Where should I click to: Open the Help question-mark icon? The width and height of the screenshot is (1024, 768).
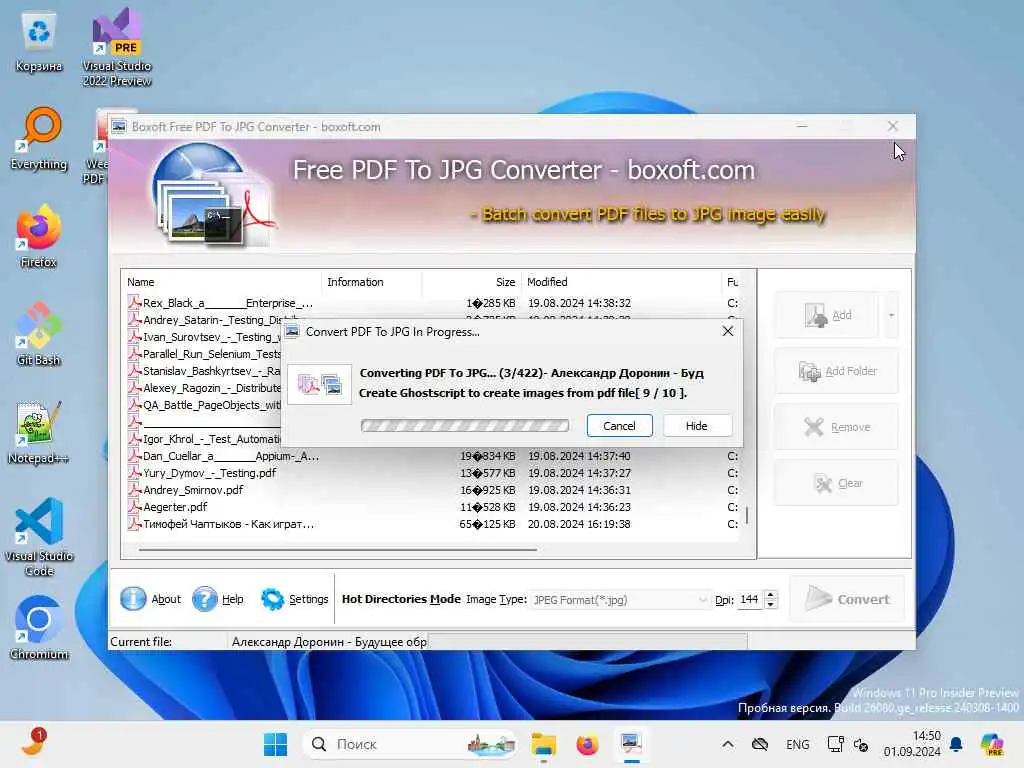pos(204,599)
